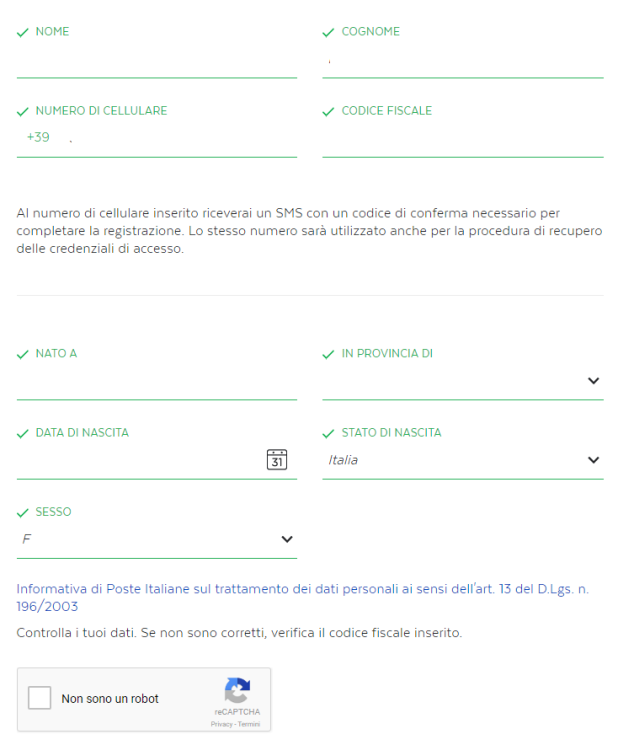Expand the IN PROVINCIA DI dropdown
This screenshot has height=745, width=618.
463,381
